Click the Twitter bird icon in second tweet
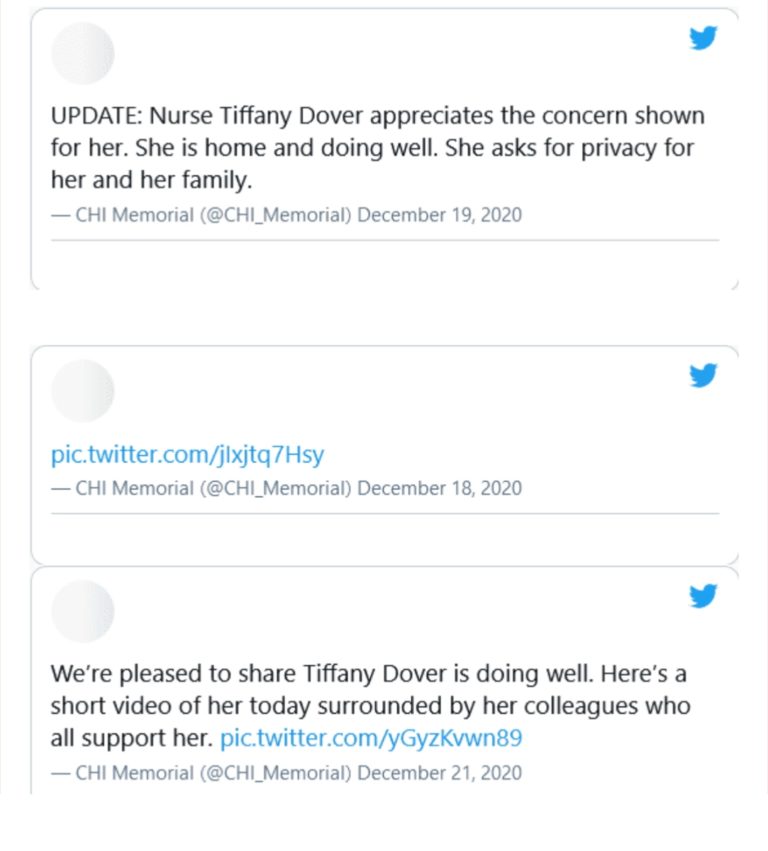Screen dimensions: 768x851 click(703, 376)
